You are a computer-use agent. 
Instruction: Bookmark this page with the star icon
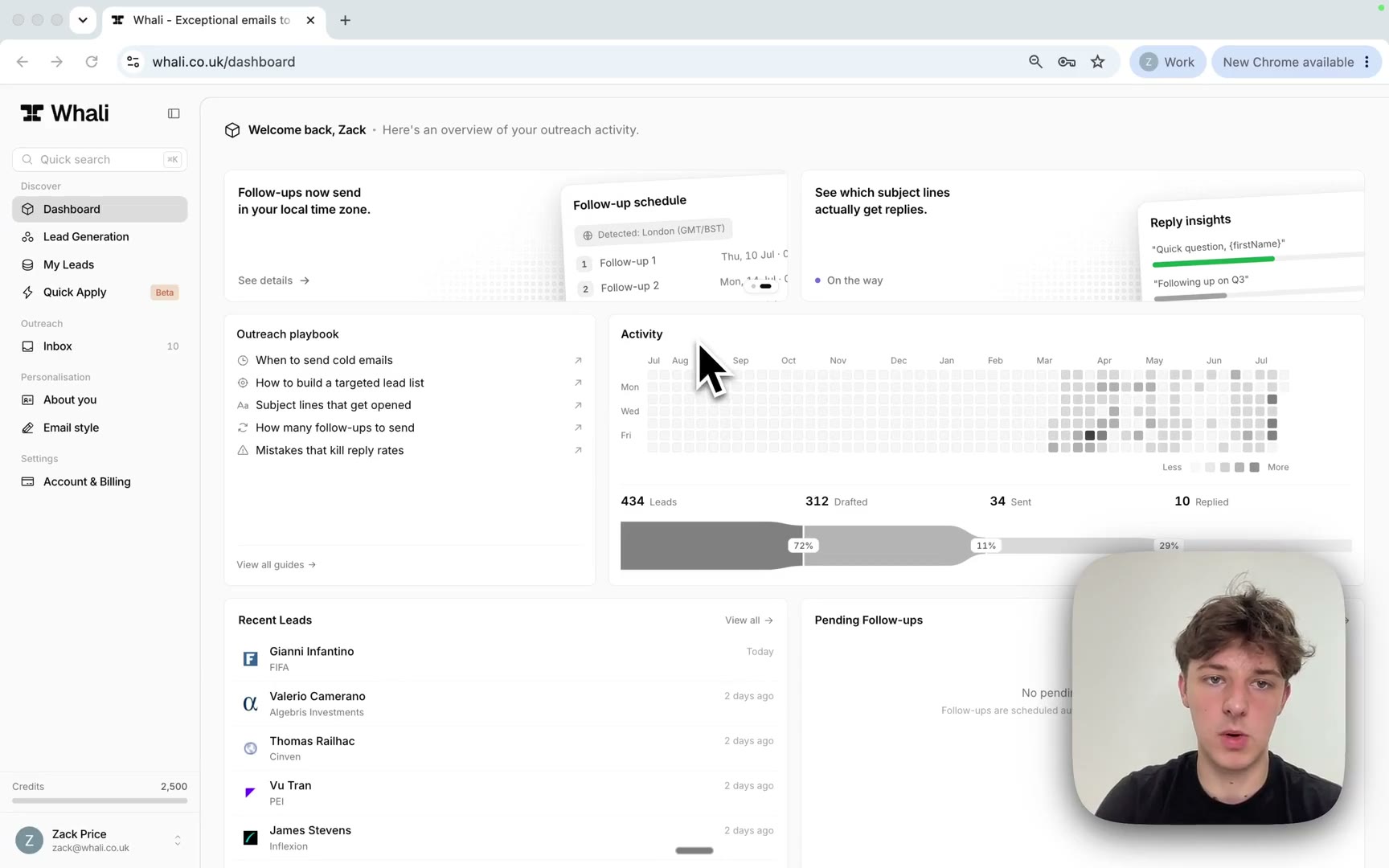(x=1097, y=62)
